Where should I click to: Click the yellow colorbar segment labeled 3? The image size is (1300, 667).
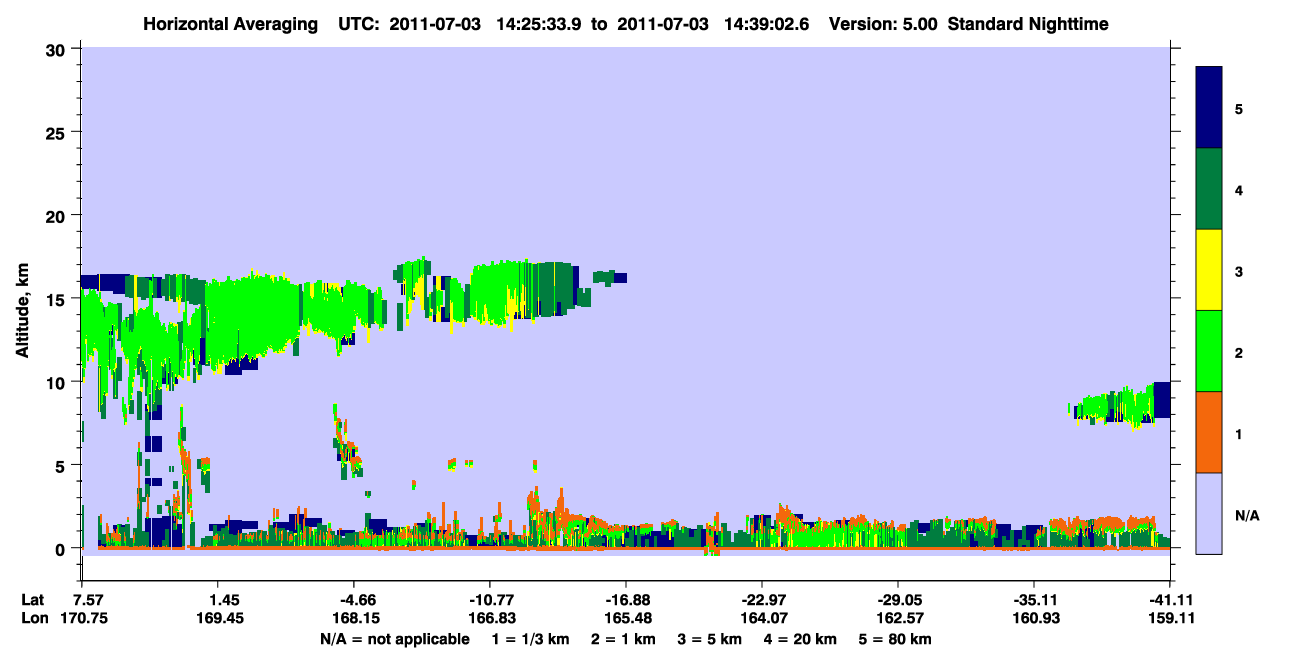pos(1209,270)
